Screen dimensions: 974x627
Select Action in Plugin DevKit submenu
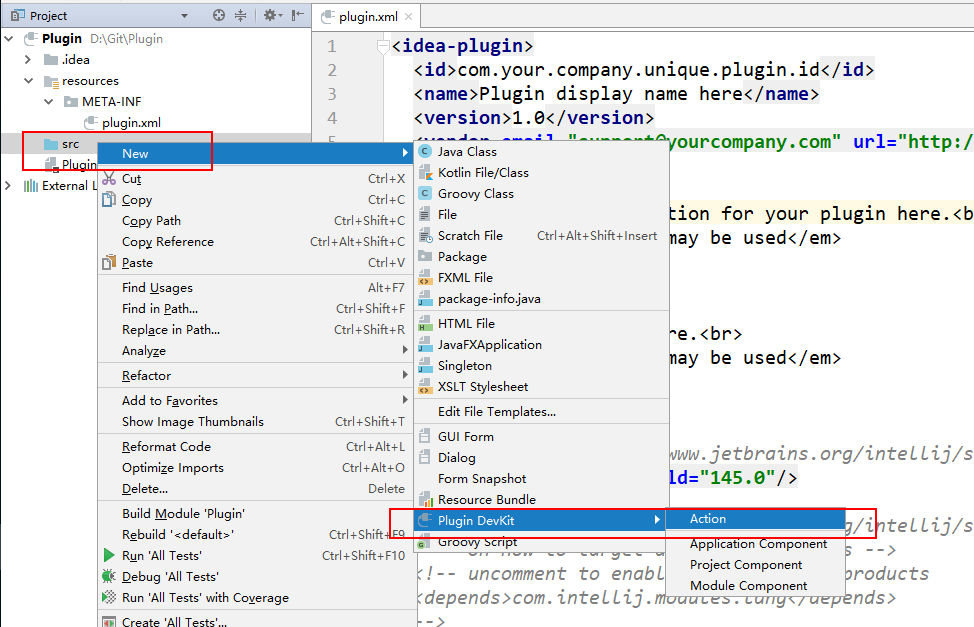755,519
